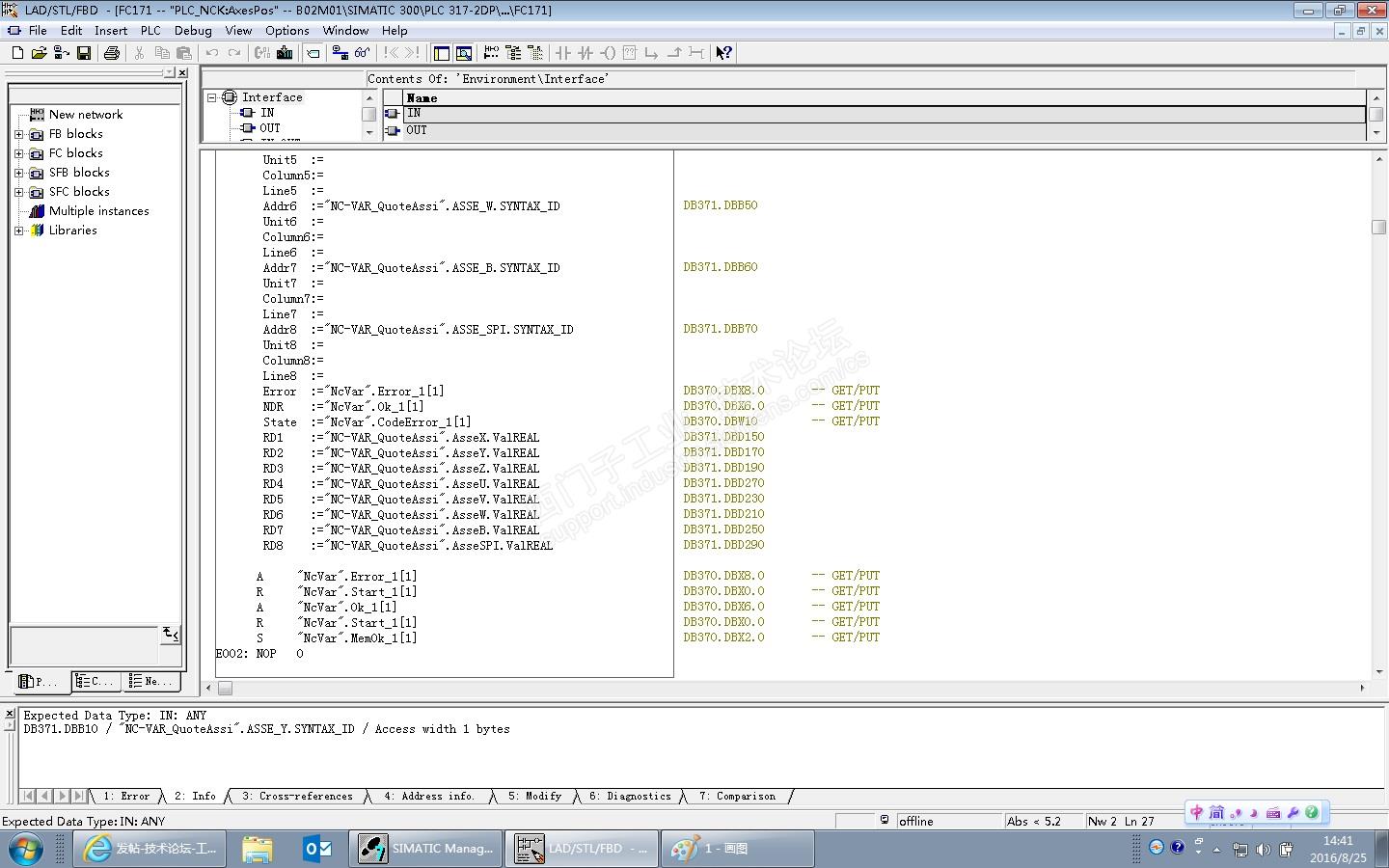Click the Download to PLC icon

pos(285,53)
